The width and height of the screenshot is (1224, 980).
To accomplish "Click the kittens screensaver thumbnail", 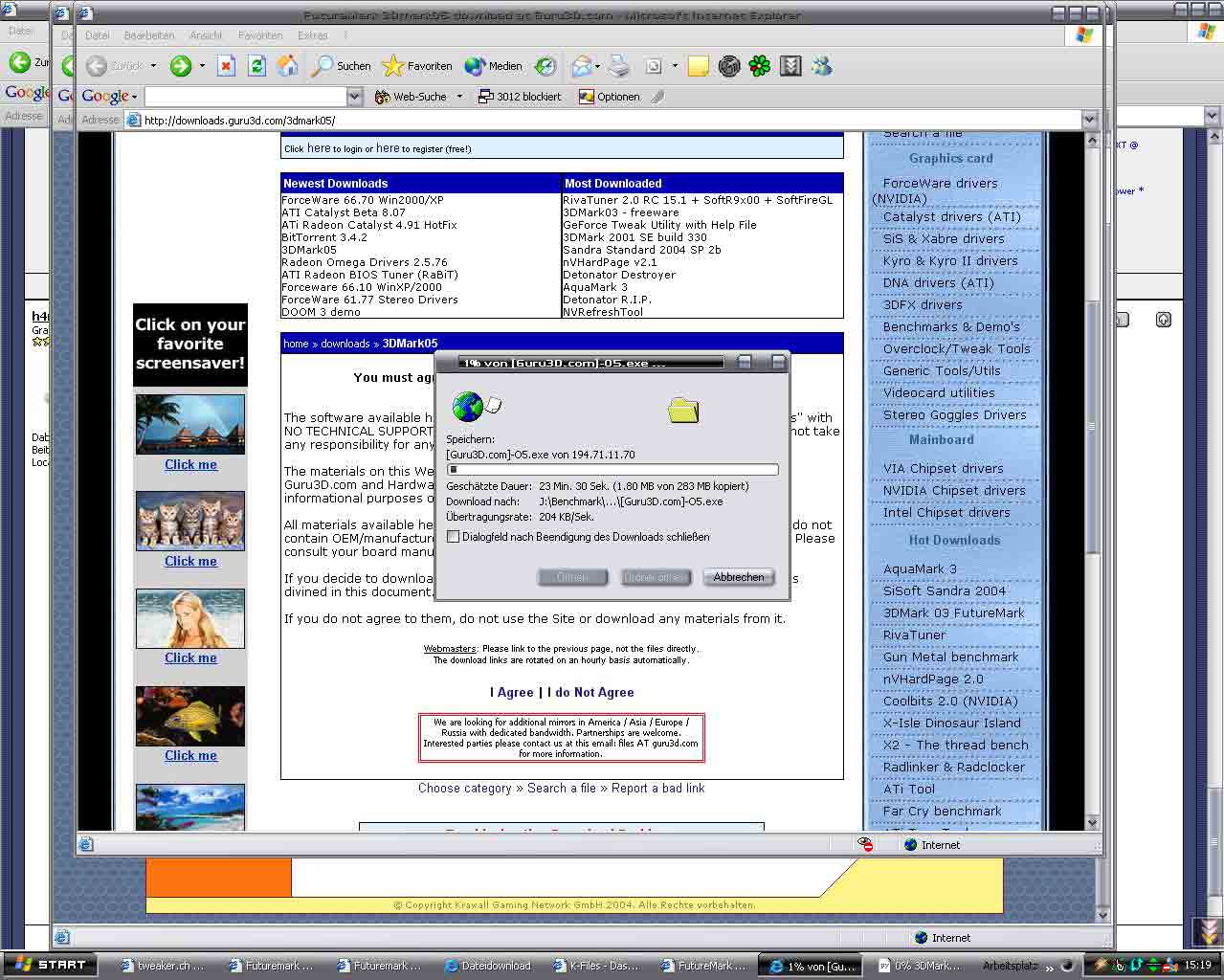I will tap(190, 521).
